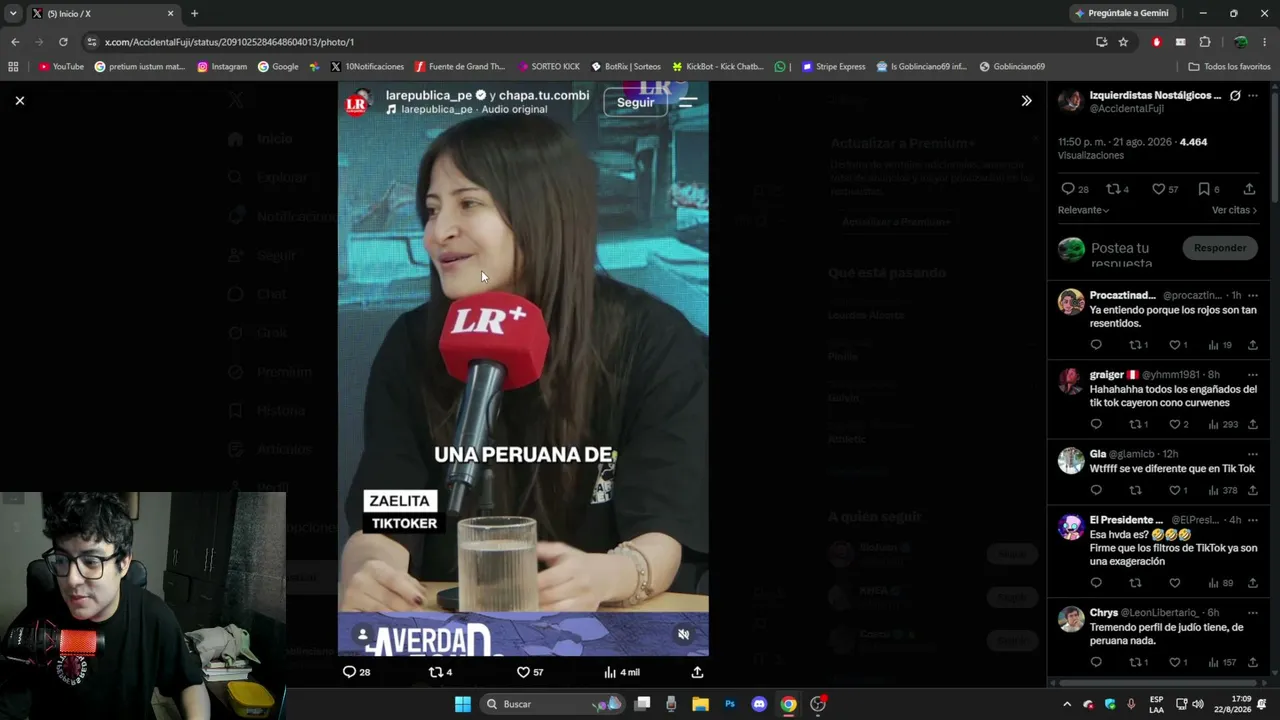Open the Stripe Express bookmark

(x=834, y=67)
